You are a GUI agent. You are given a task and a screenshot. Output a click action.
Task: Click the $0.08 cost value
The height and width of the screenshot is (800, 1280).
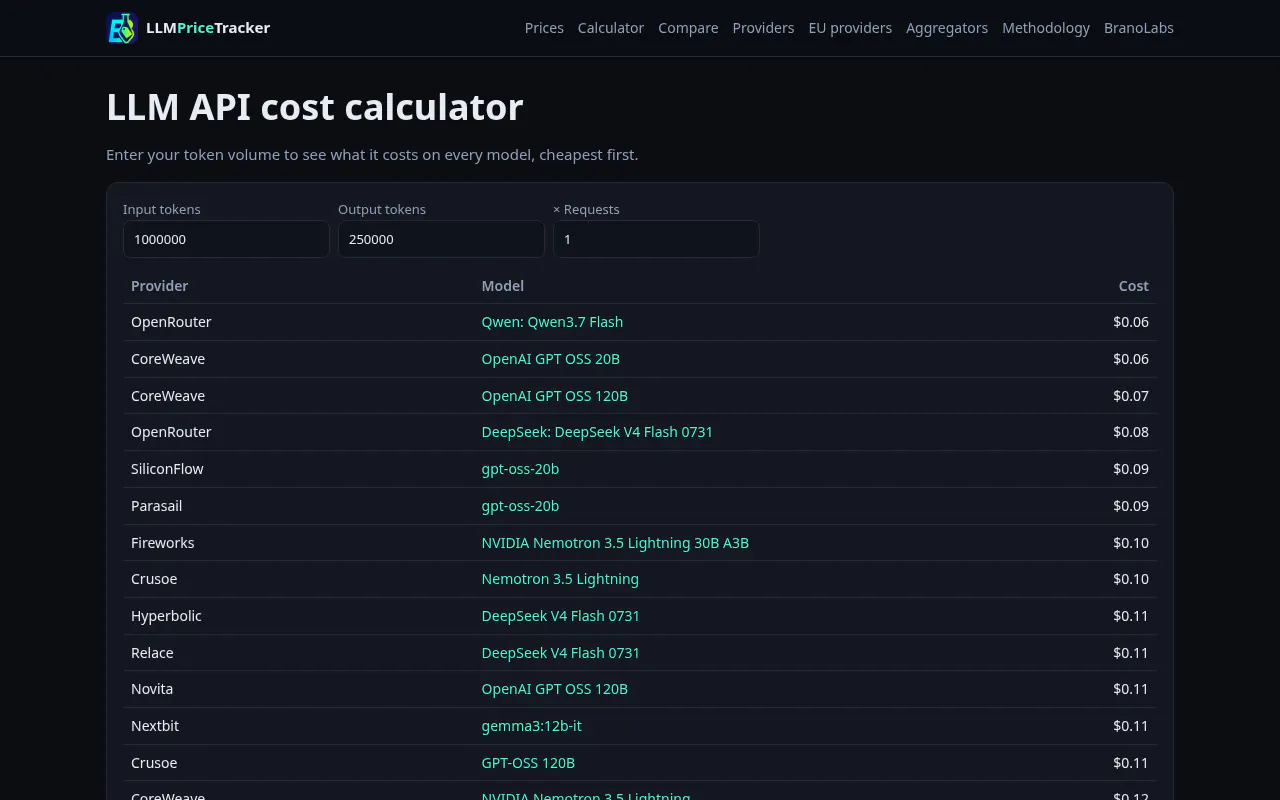1131,432
